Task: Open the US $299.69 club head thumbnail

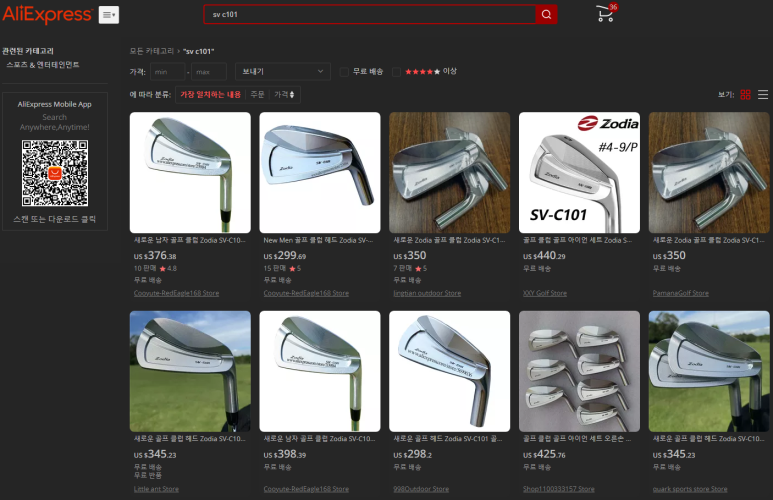Action: [320, 173]
